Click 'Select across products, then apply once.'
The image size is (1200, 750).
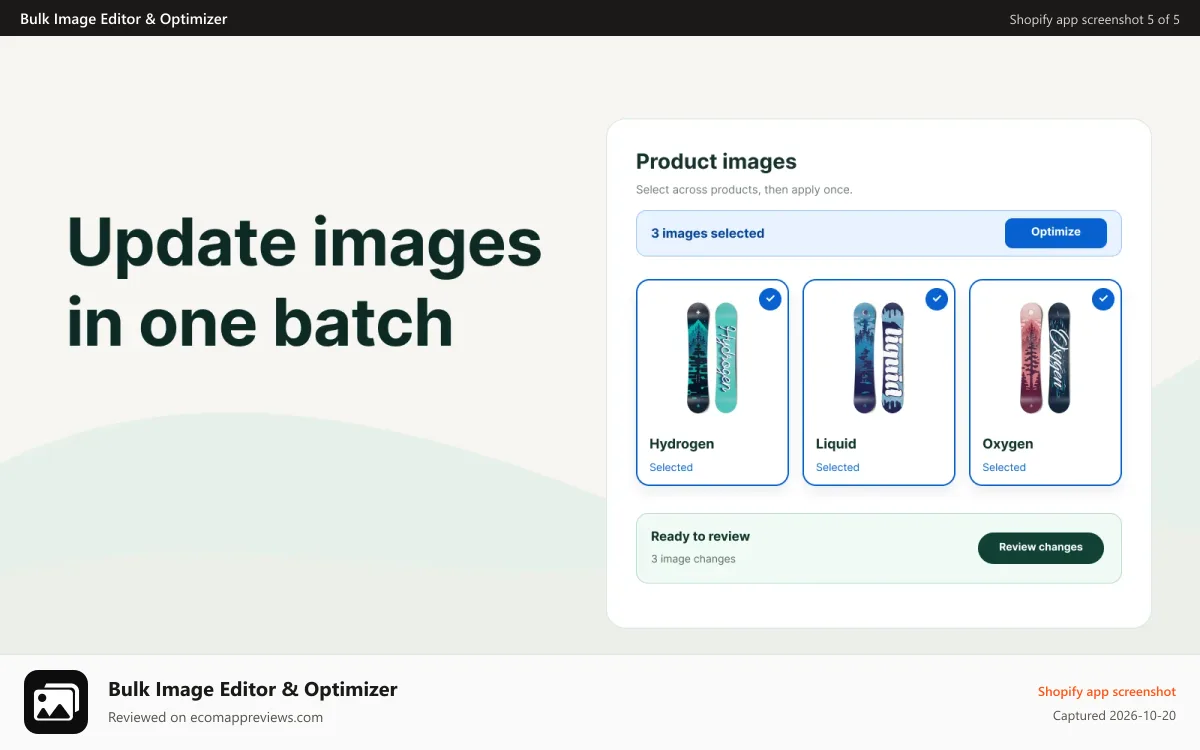pyautogui.click(x=744, y=189)
